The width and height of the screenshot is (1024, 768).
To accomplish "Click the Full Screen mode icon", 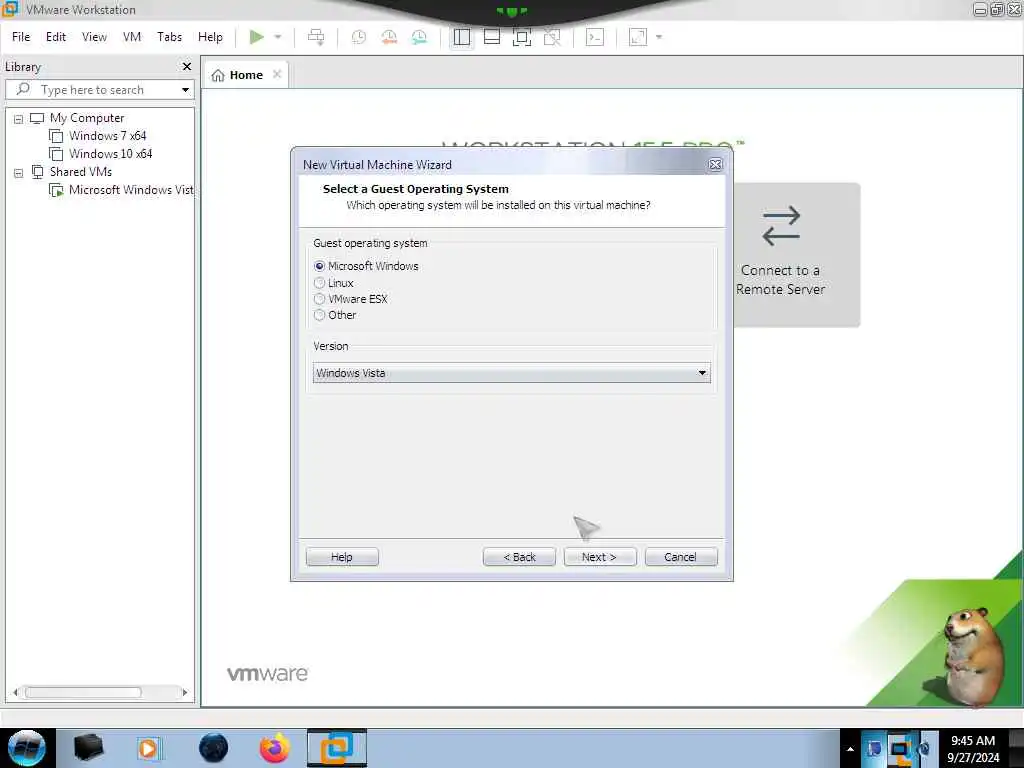I will (x=522, y=37).
